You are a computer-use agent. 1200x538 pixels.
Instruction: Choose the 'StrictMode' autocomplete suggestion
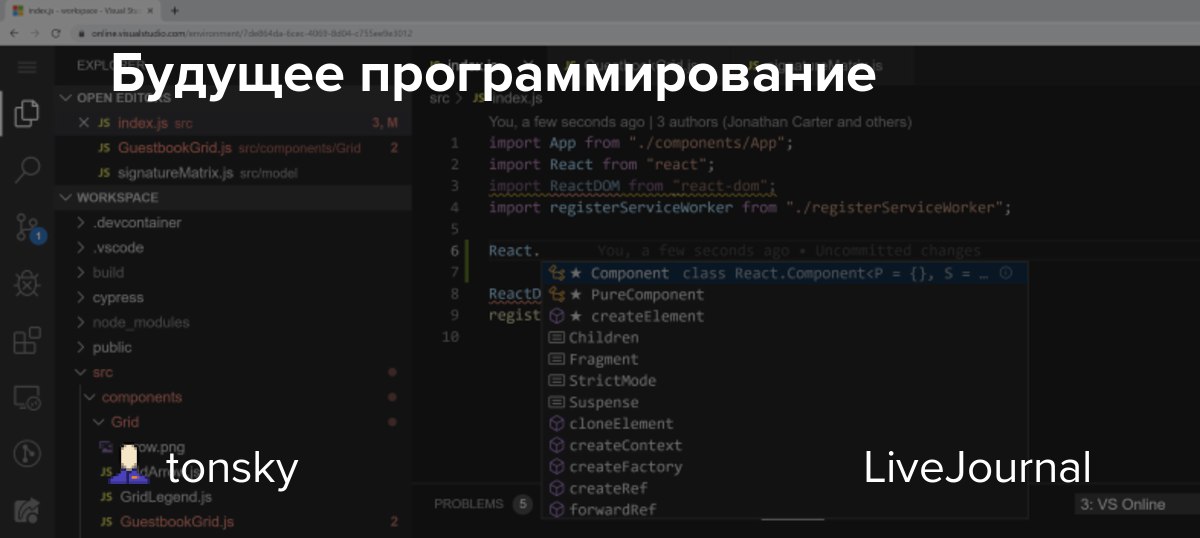point(784,380)
